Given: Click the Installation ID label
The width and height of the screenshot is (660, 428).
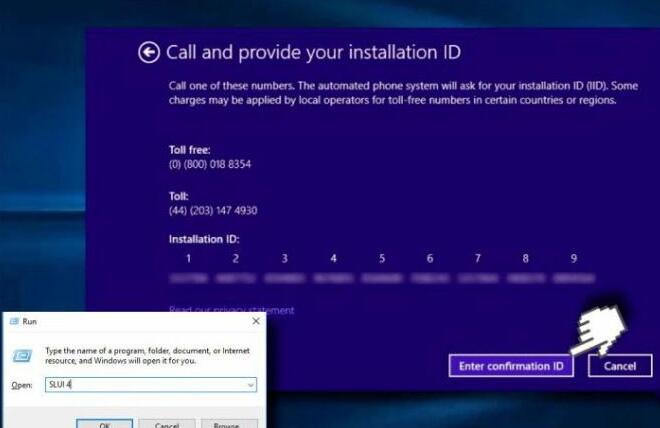Looking at the screenshot, I should point(204,239).
